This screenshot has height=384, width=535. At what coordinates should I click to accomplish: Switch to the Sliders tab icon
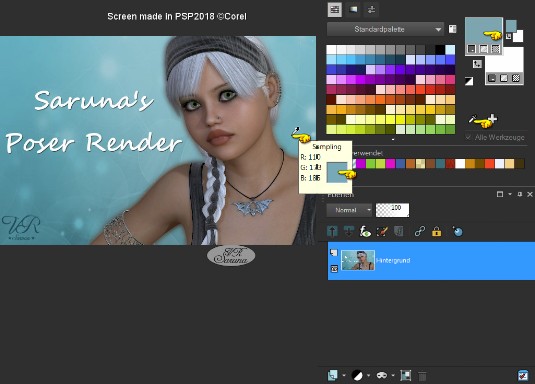pyautogui.click(x=371, y=10)
